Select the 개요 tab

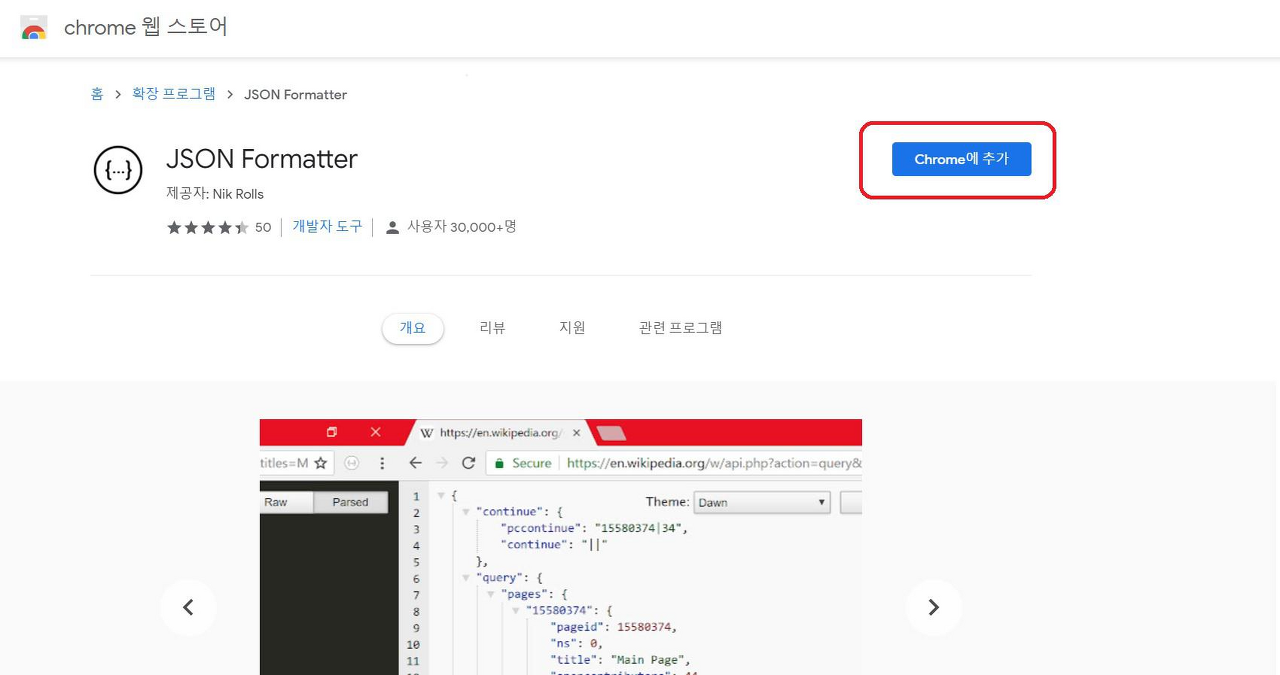[x=413, y=328]
